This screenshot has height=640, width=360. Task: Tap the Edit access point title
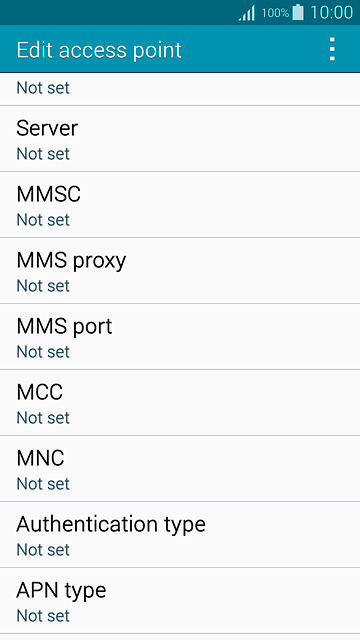click(99, 51)
